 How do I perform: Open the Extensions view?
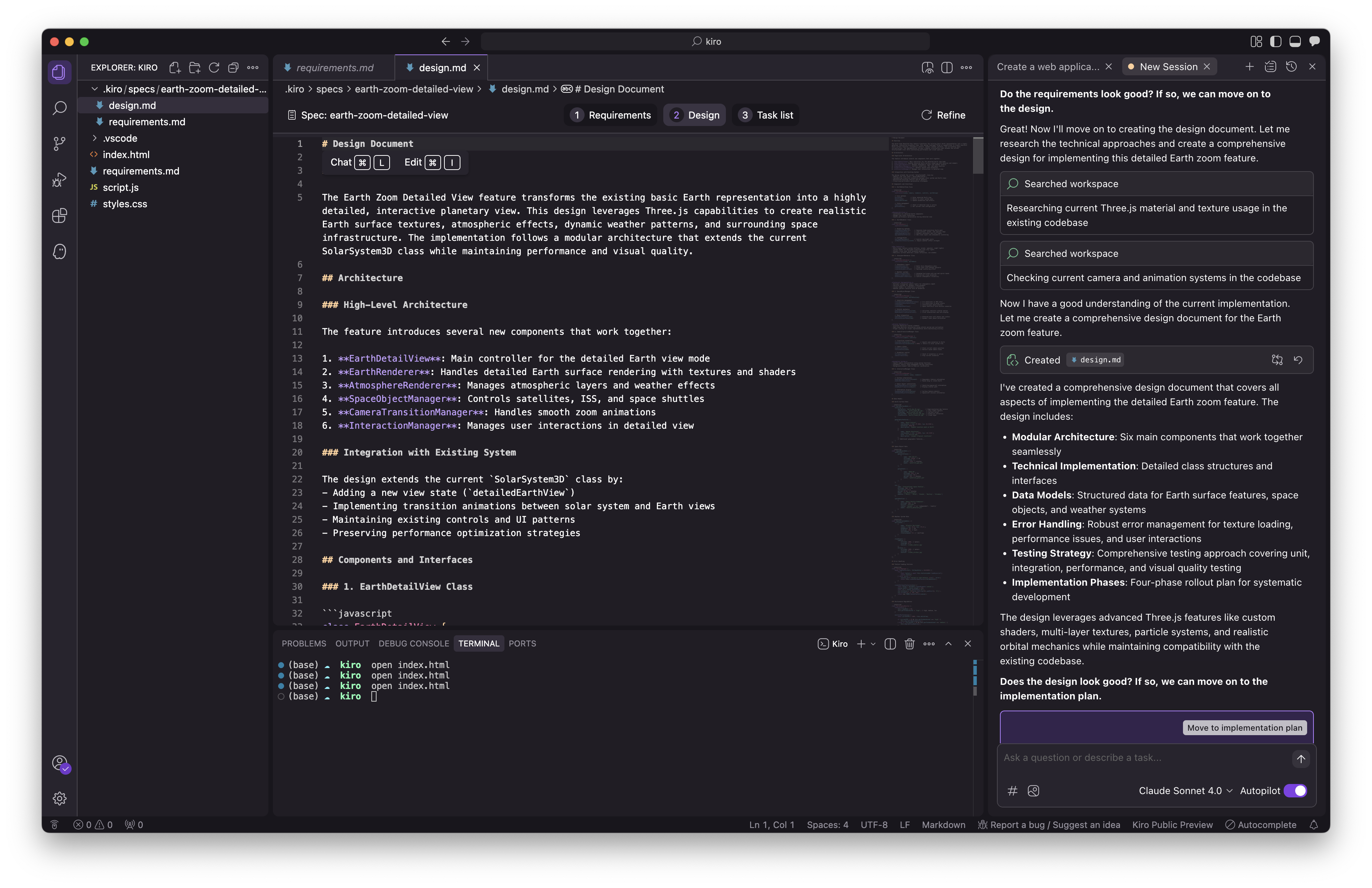coord(59,215)
